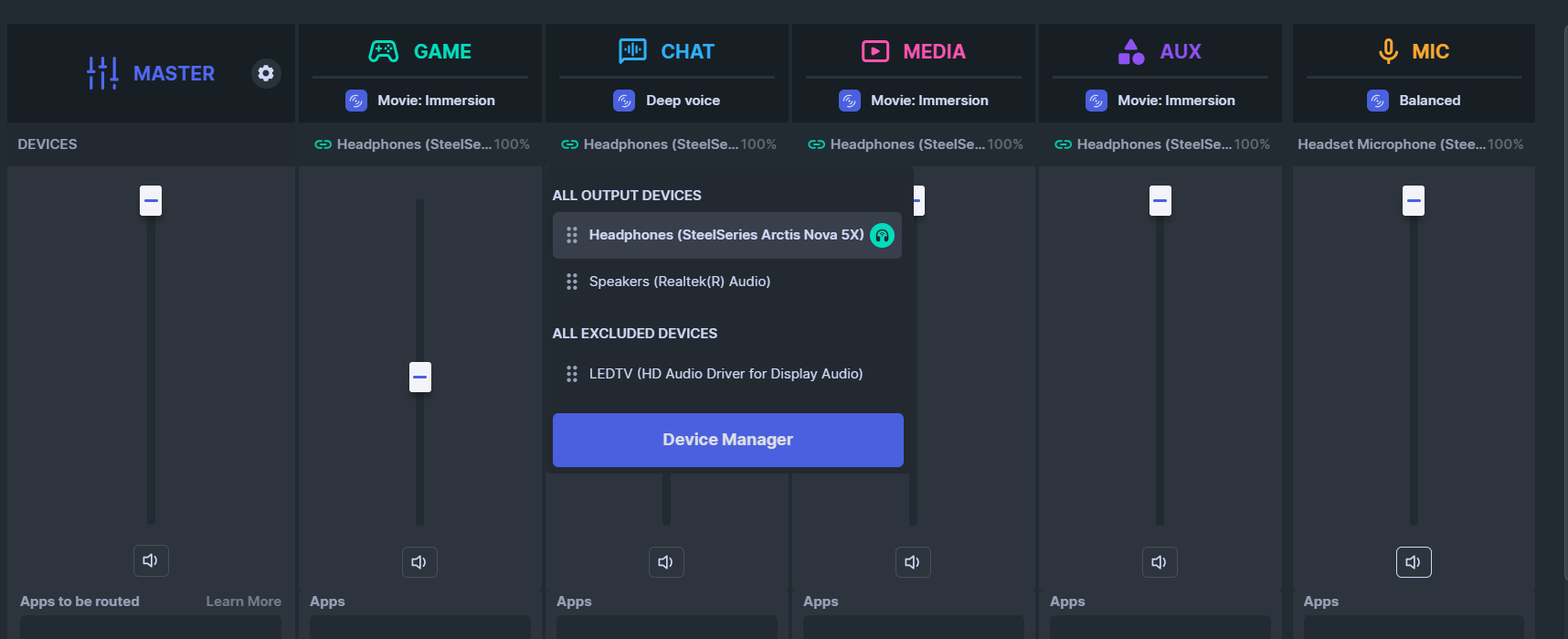Mute the Media channel
The image size is (1568, 639).
pyautogui.click(x=913, y=562)
